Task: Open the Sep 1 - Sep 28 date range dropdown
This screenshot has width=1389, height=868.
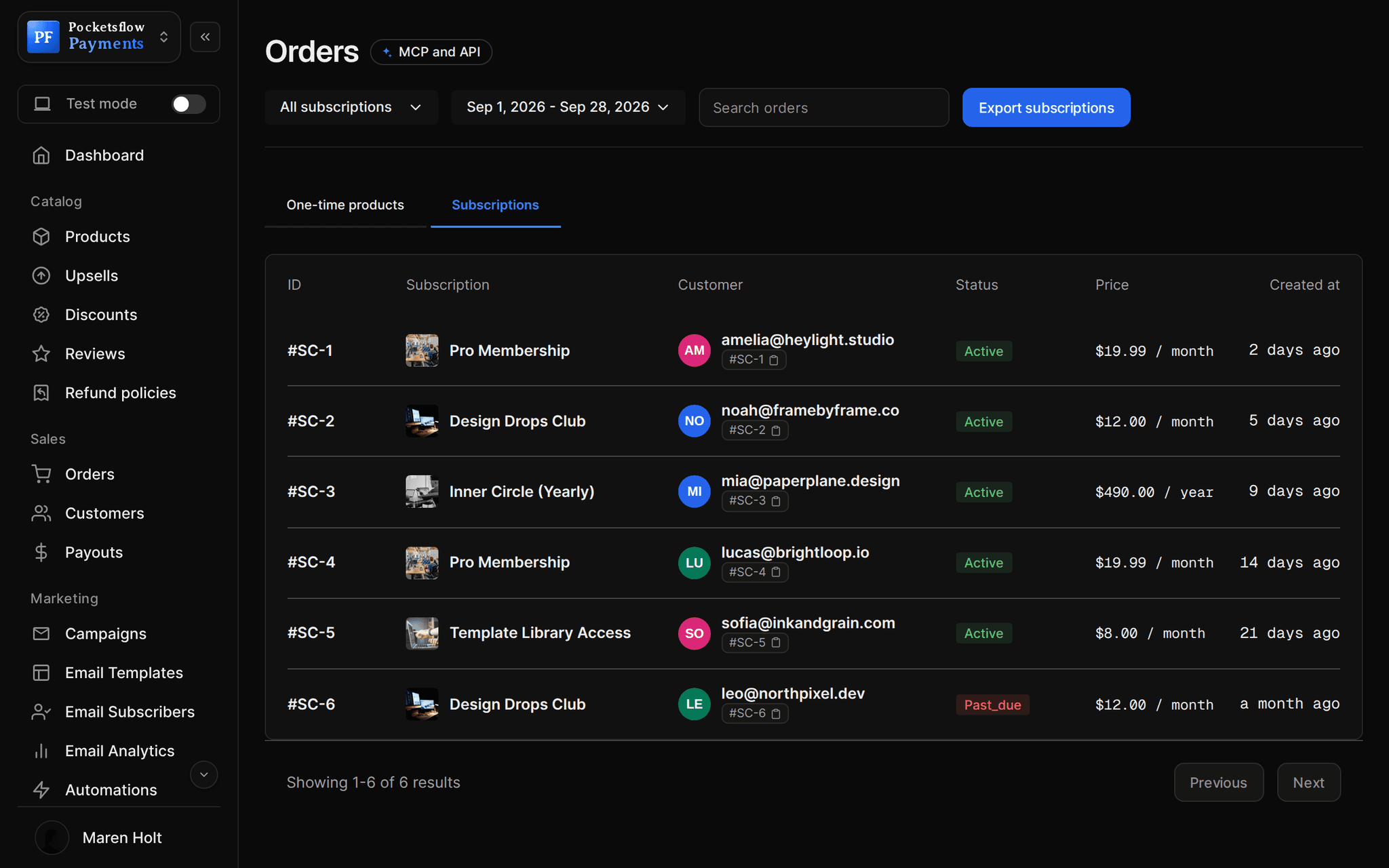Action: click(x=568, y=107)
